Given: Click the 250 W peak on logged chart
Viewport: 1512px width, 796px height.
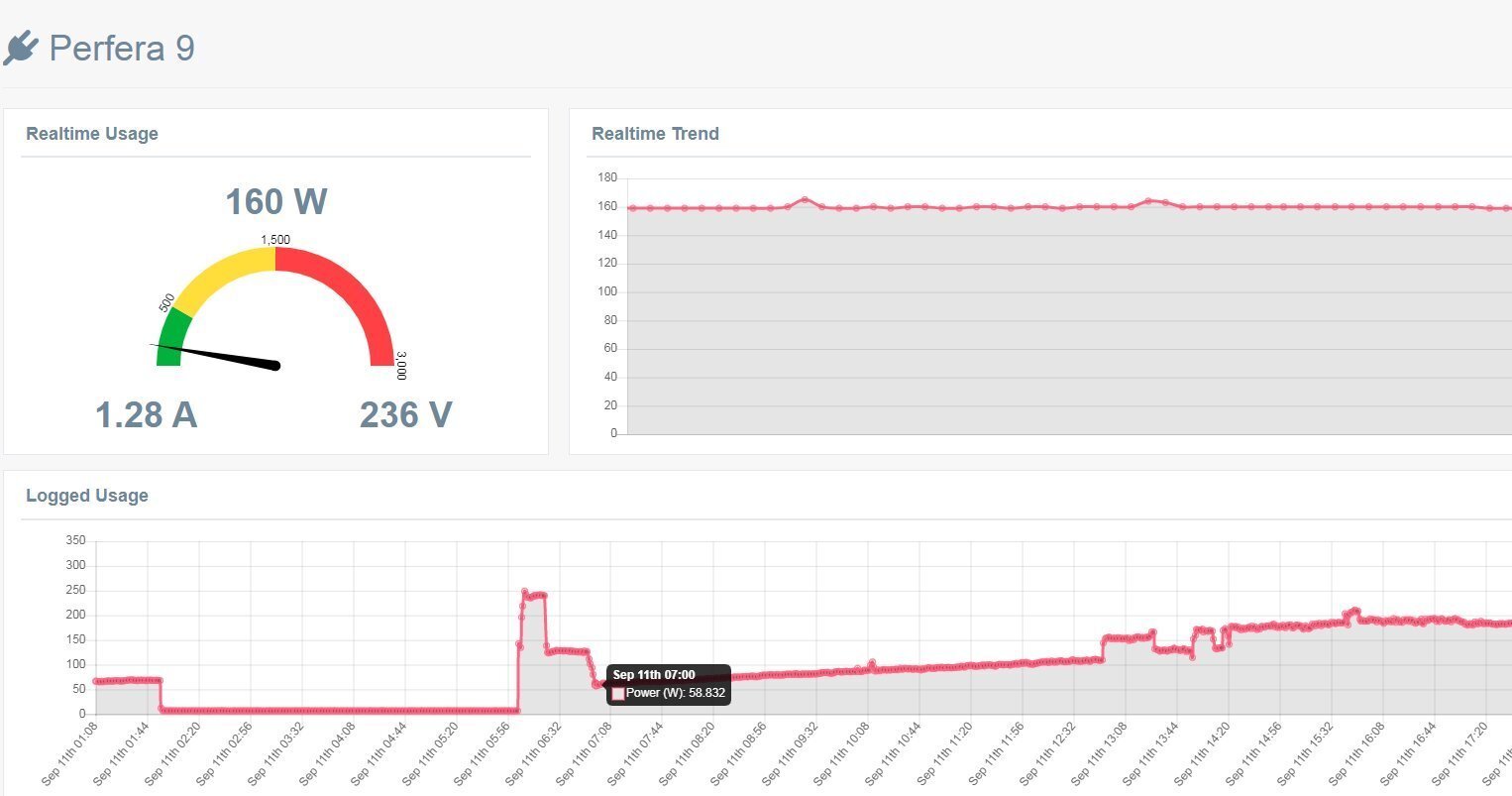Looking at the screenshot, I should click(x=524, y=592).
